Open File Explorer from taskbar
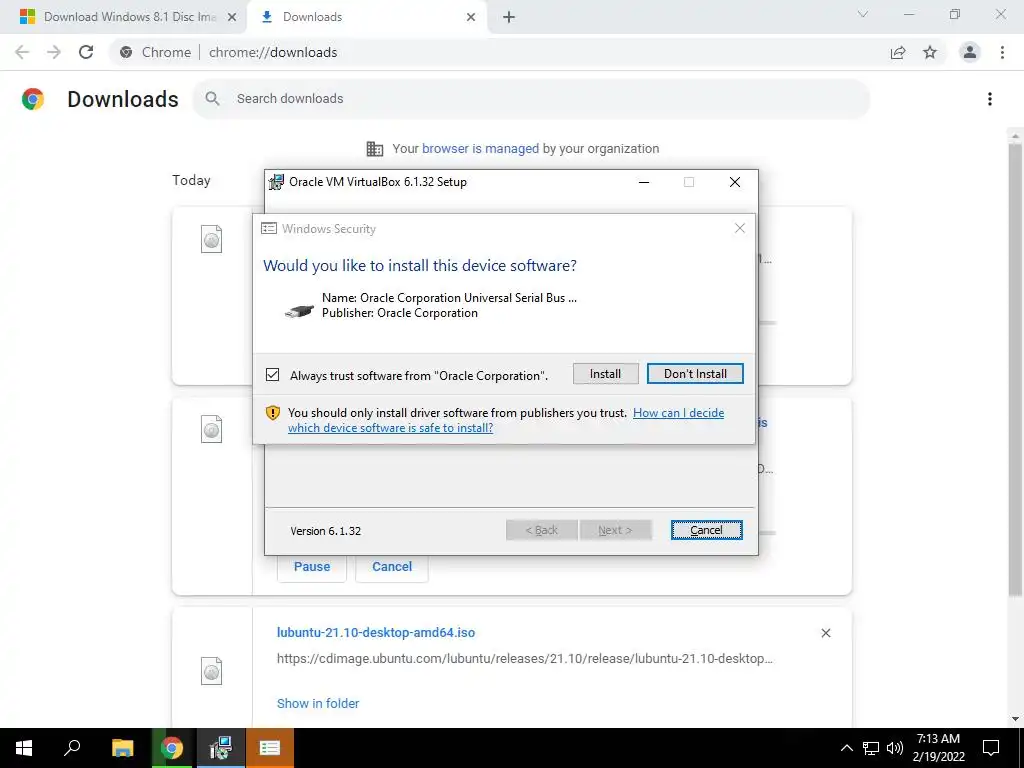Screen dimensions: 1024x768 coord(122,748)
